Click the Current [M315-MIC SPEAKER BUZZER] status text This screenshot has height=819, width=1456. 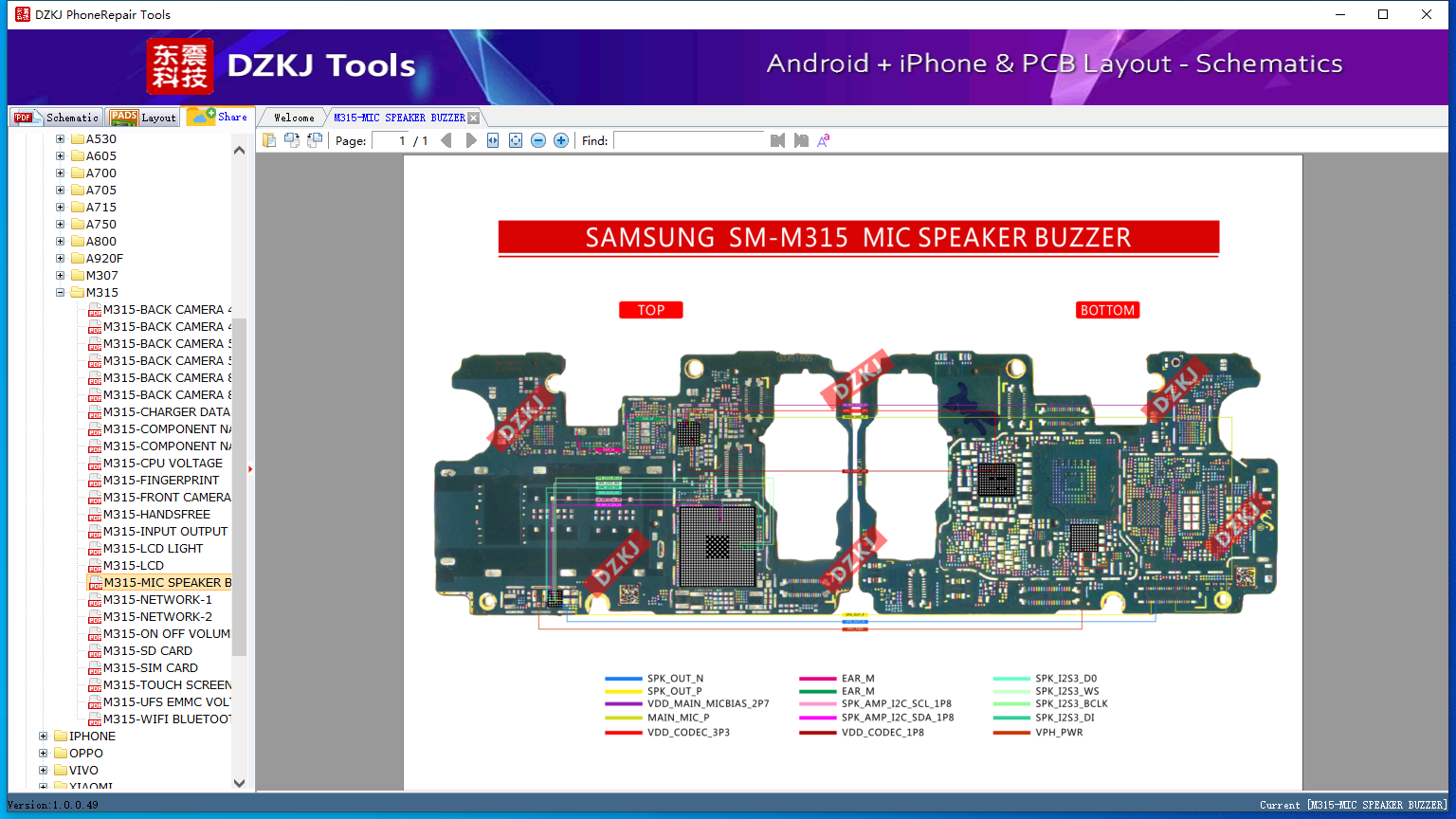click(x=1354, y=805)
